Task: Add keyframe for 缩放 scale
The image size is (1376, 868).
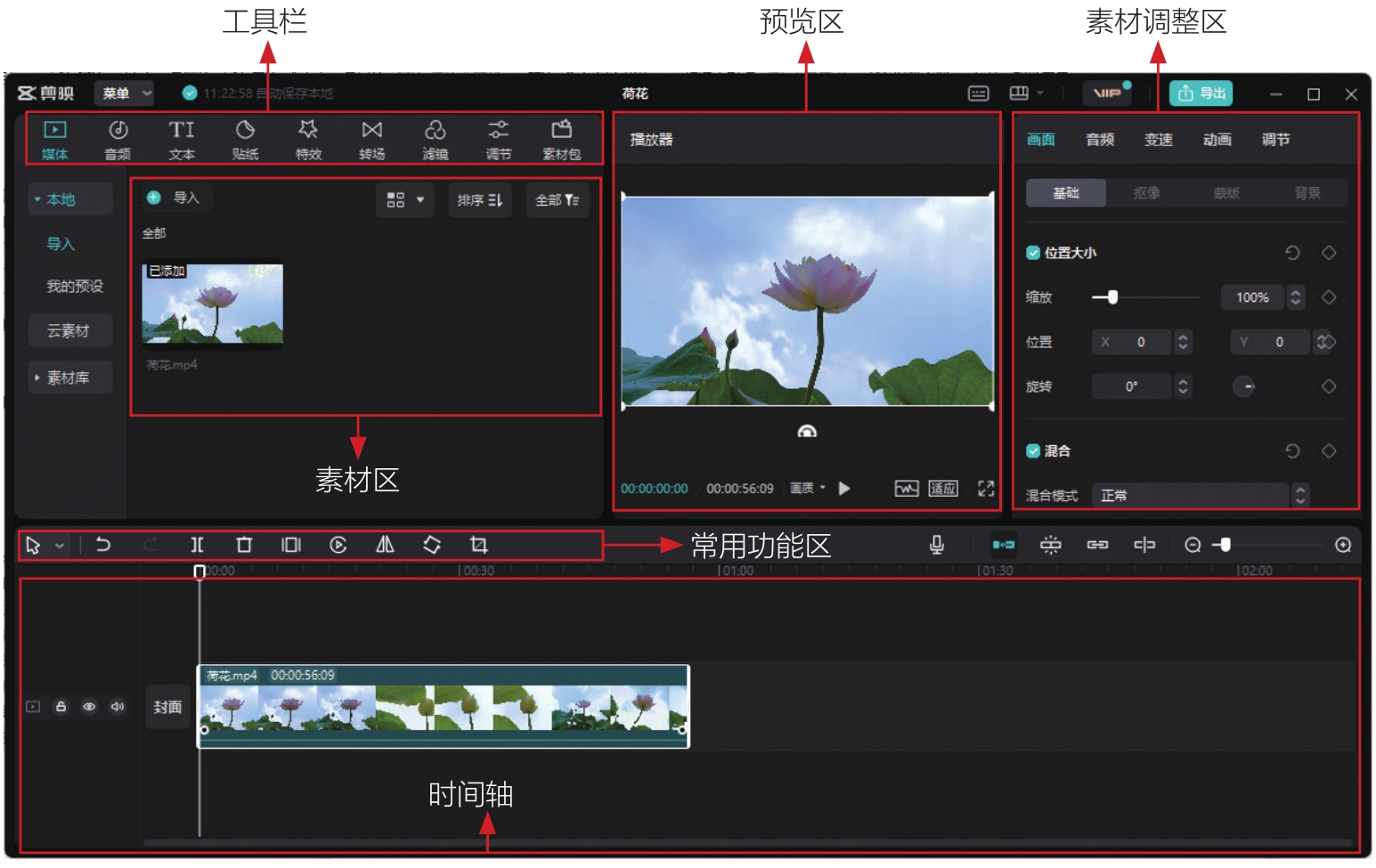Action: (x=1329, y=297)
